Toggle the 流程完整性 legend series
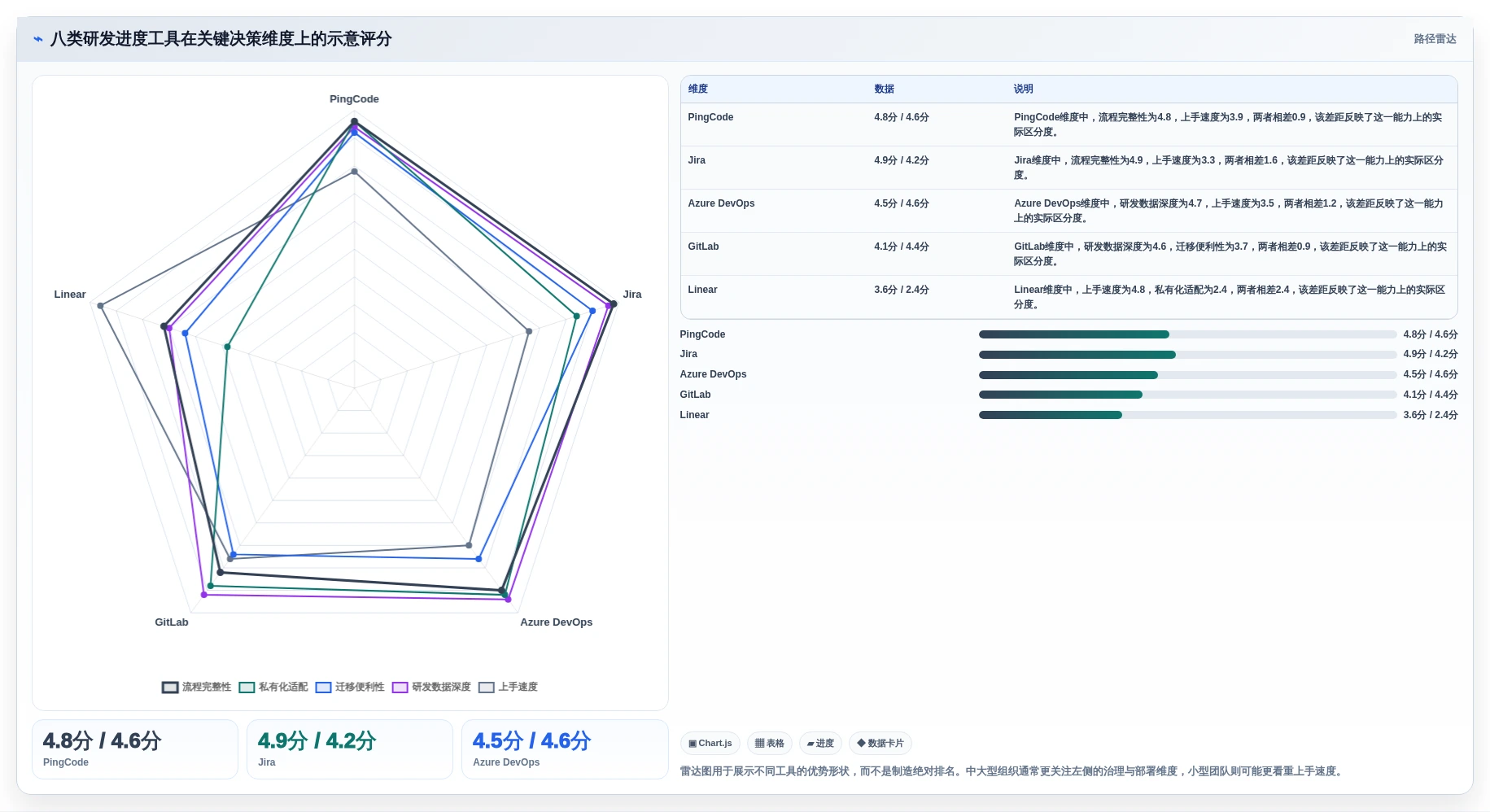This screenshot has width=1490, height=812. click(196, 687)
